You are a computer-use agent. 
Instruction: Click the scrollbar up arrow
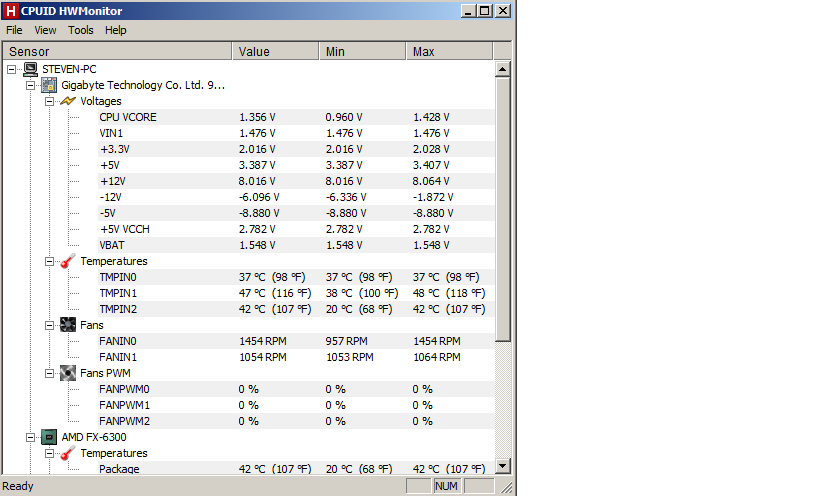coord(502,69)
